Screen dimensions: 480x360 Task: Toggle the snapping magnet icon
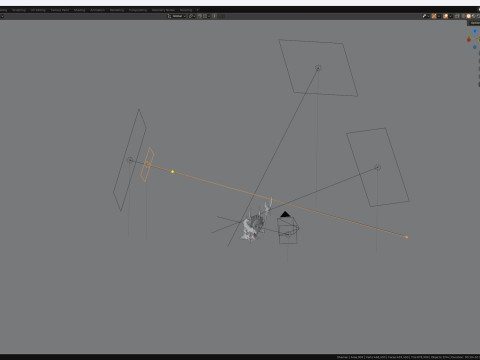tap(200, 16)
